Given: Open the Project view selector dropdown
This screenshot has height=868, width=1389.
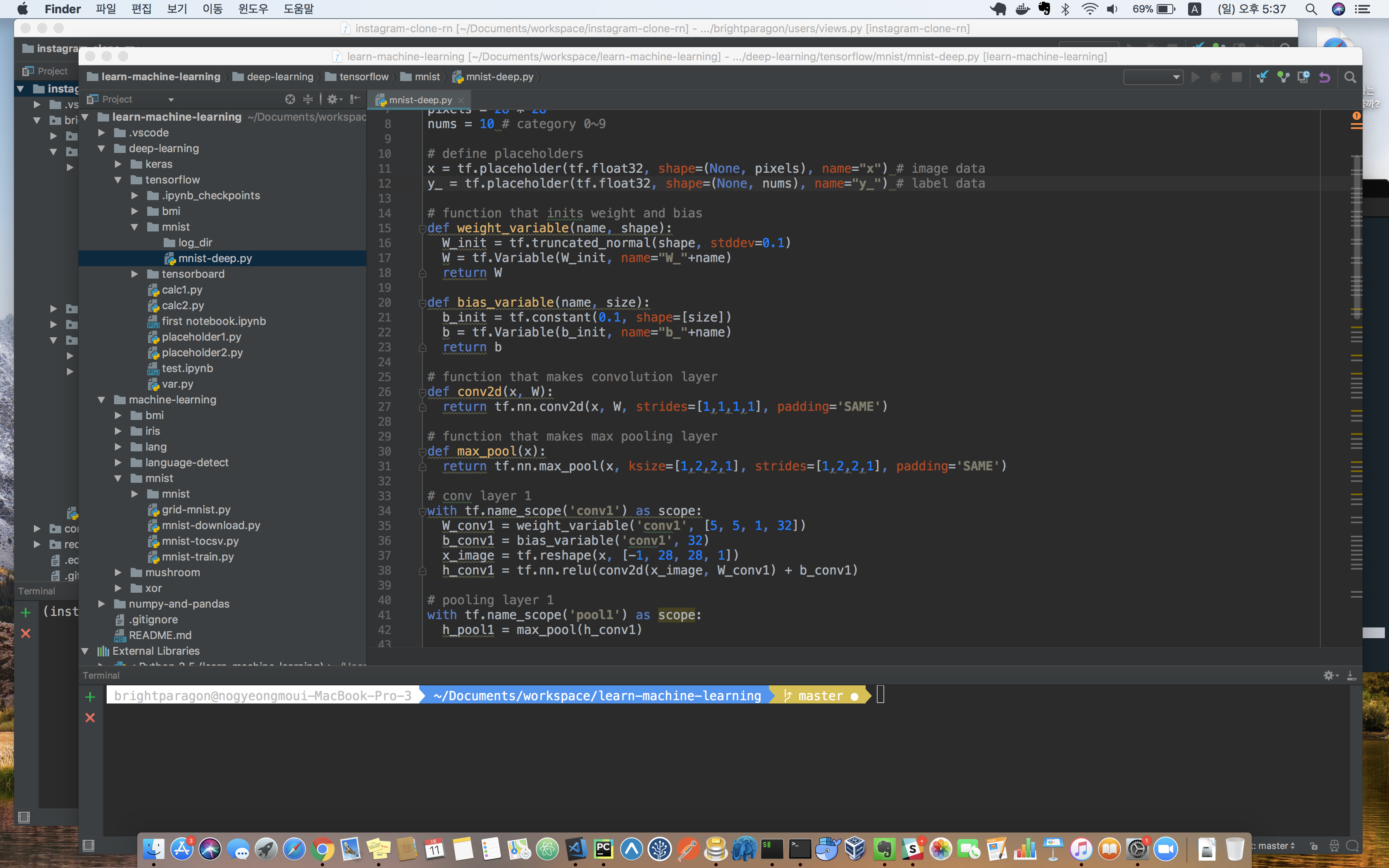Looking at the screenshot, I should coord(170,99).
